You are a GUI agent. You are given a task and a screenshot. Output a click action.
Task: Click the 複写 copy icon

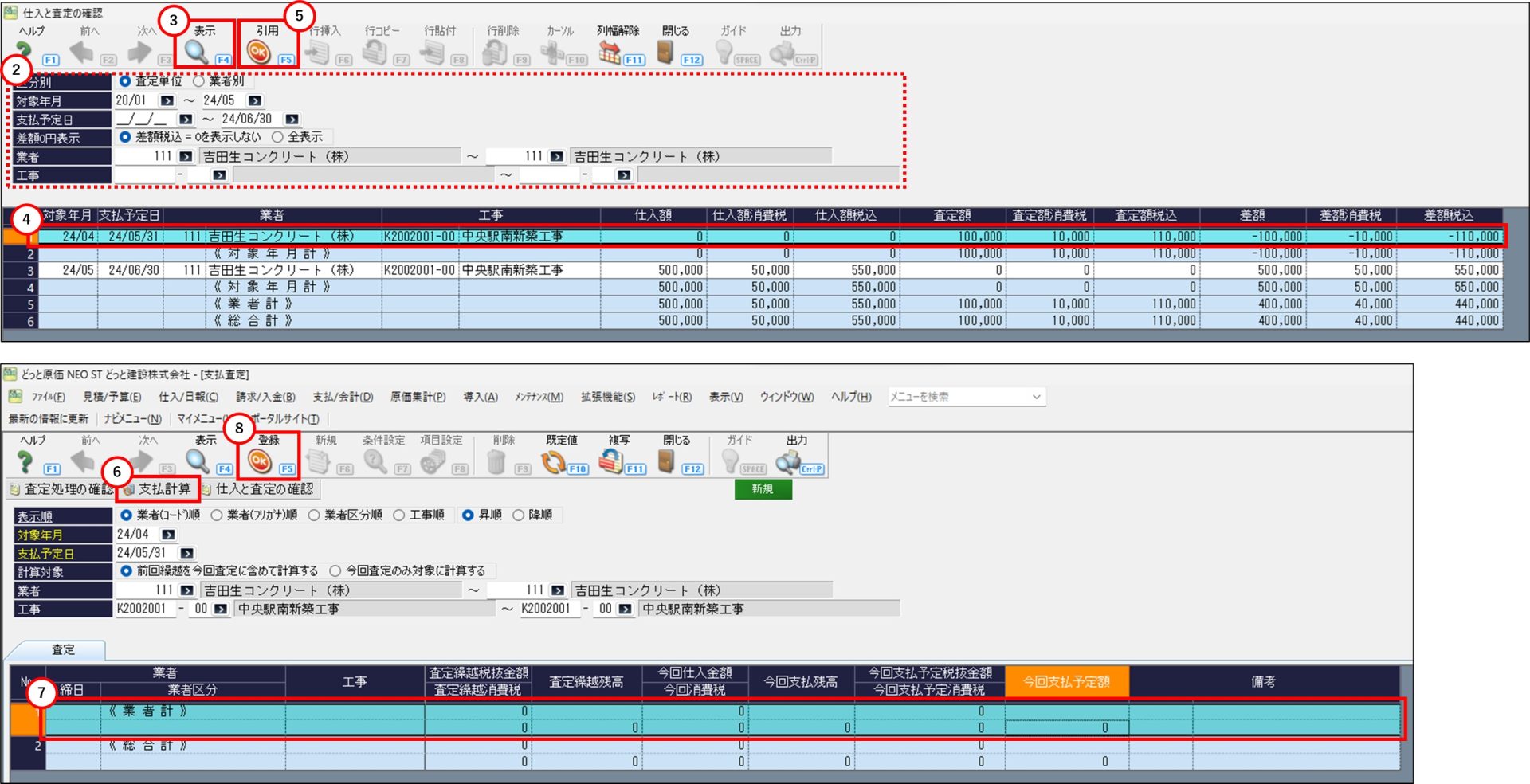click(x=611, y=461)
